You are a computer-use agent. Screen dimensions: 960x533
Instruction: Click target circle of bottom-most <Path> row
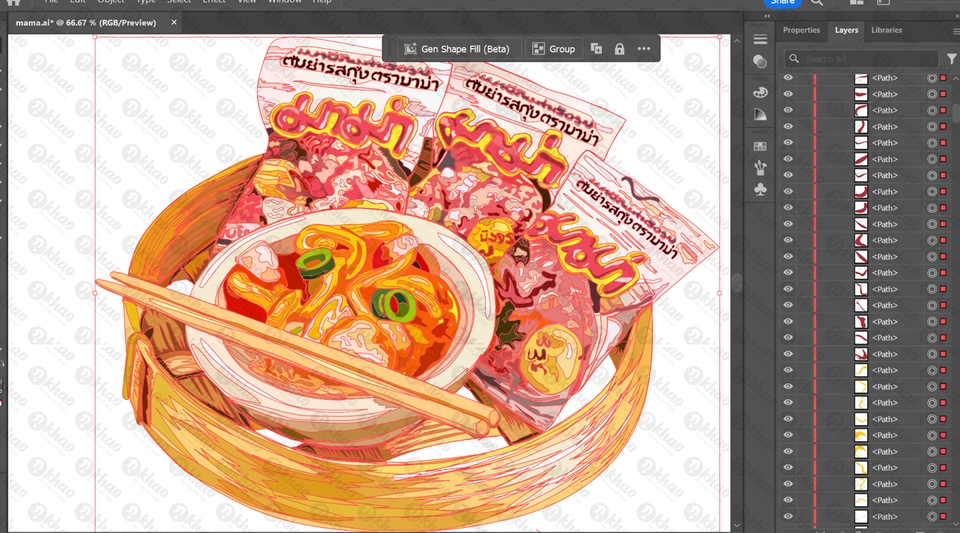coord(932,516)
